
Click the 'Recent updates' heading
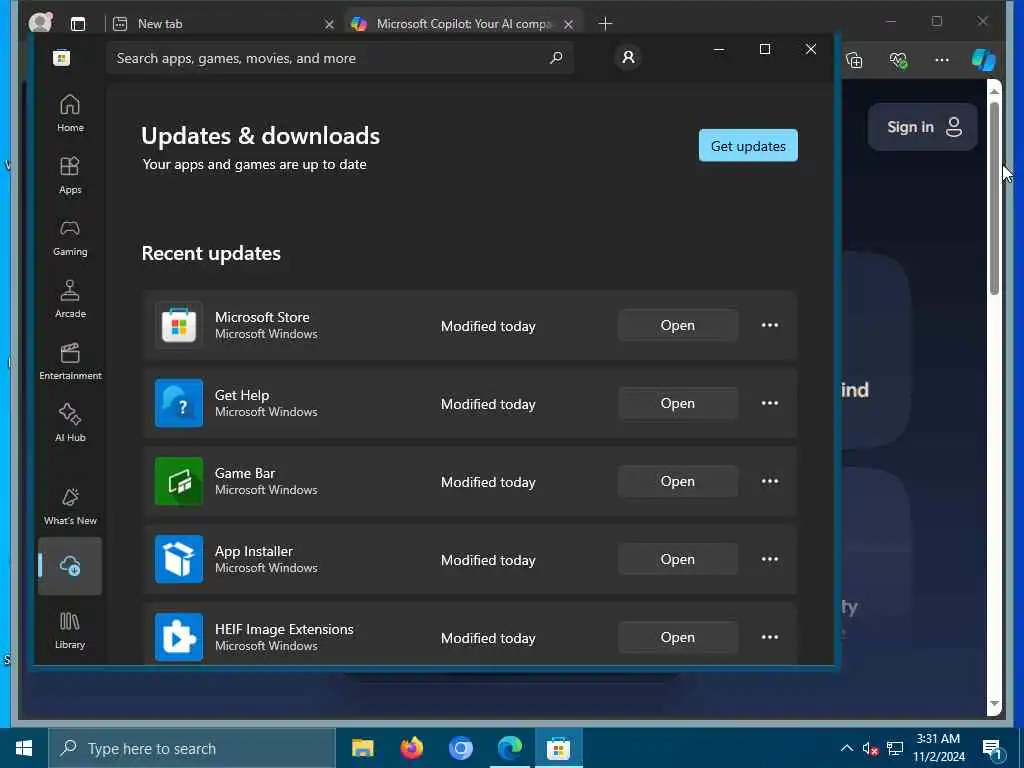(x=211, y=253)
